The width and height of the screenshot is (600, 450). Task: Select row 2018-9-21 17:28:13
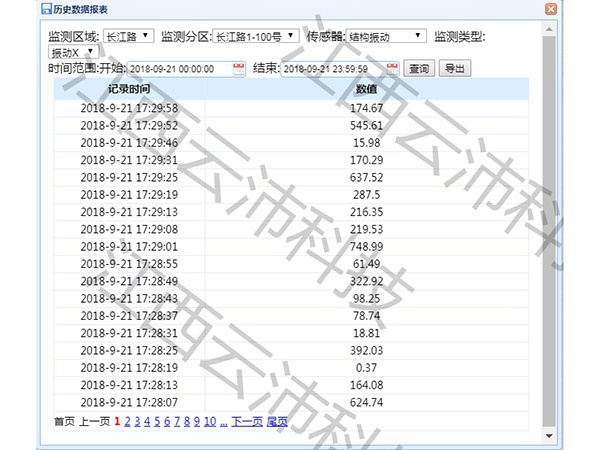291,385
